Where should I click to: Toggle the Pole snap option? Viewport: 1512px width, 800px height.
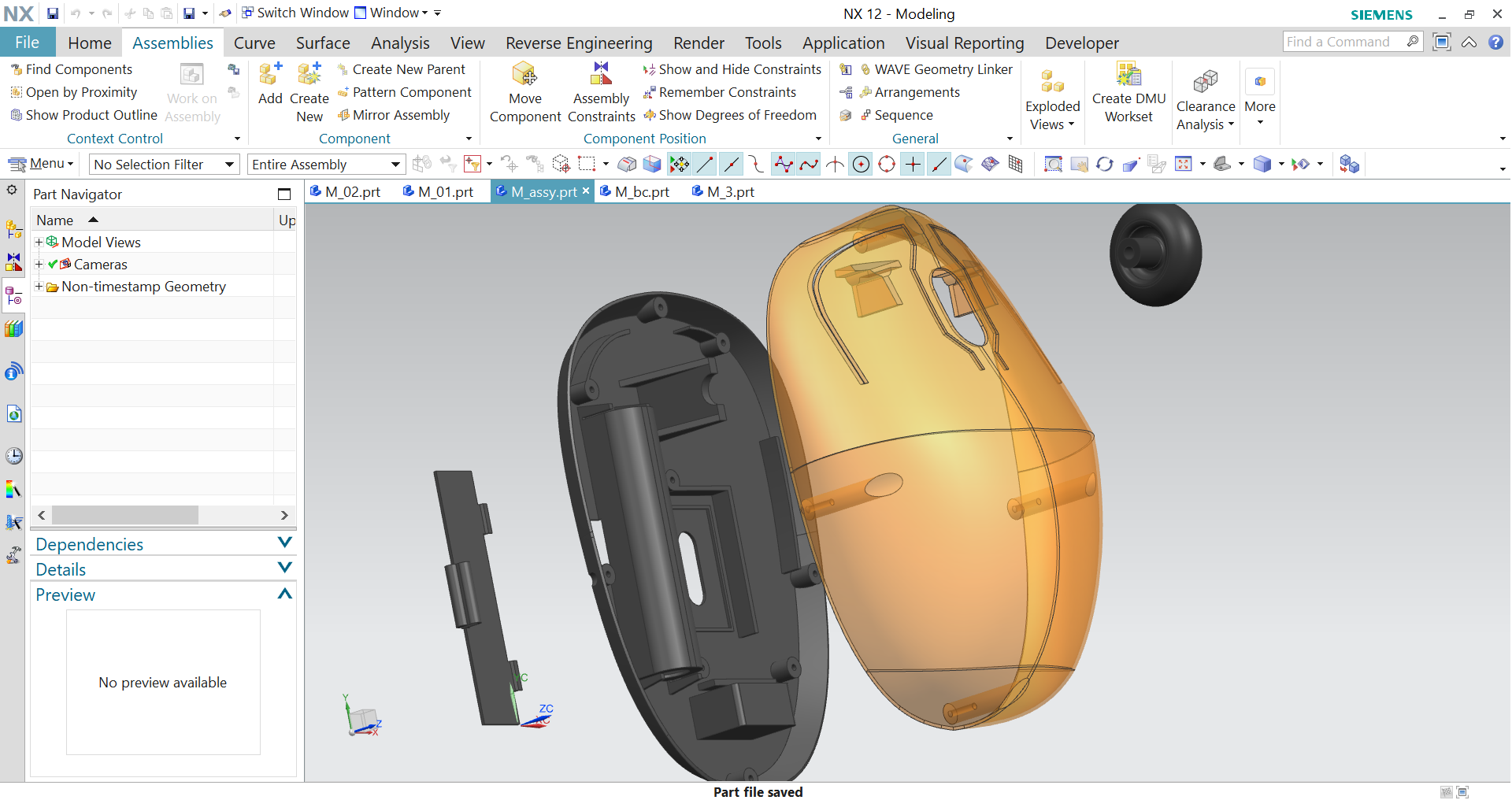click(783, 164)
